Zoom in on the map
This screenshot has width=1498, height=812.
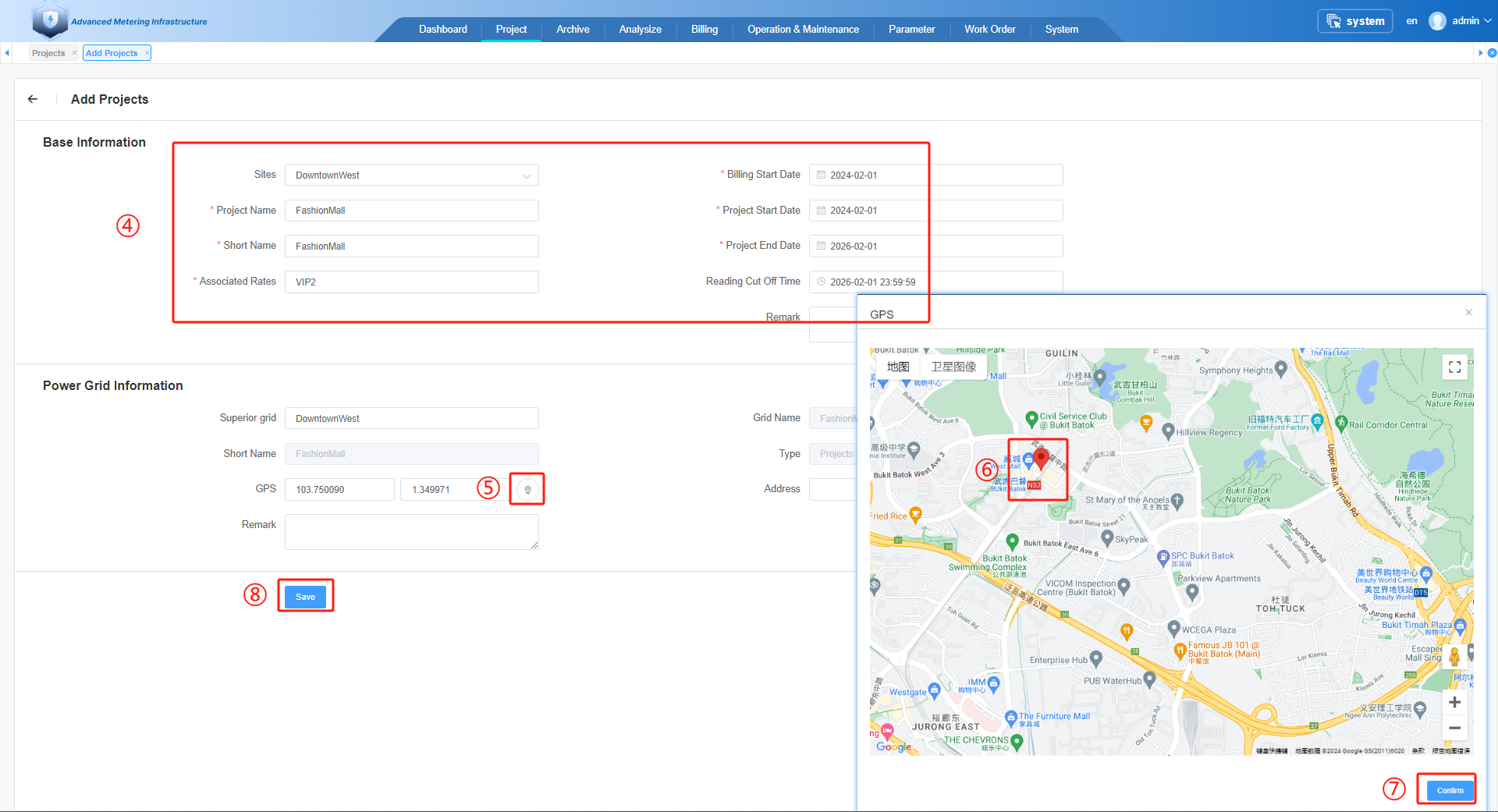point(1454,703)
